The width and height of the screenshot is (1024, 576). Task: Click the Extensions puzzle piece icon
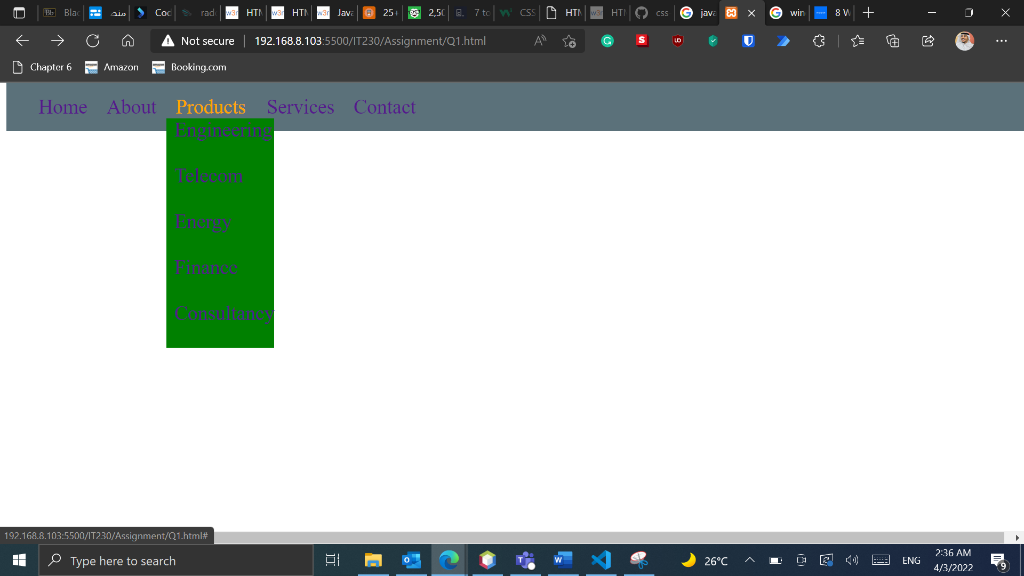click(817, 41)
